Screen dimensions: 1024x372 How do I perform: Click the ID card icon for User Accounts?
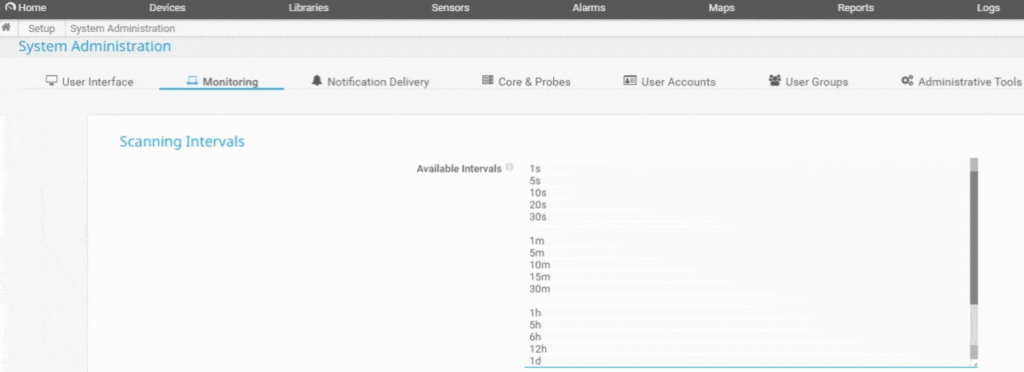630,81
